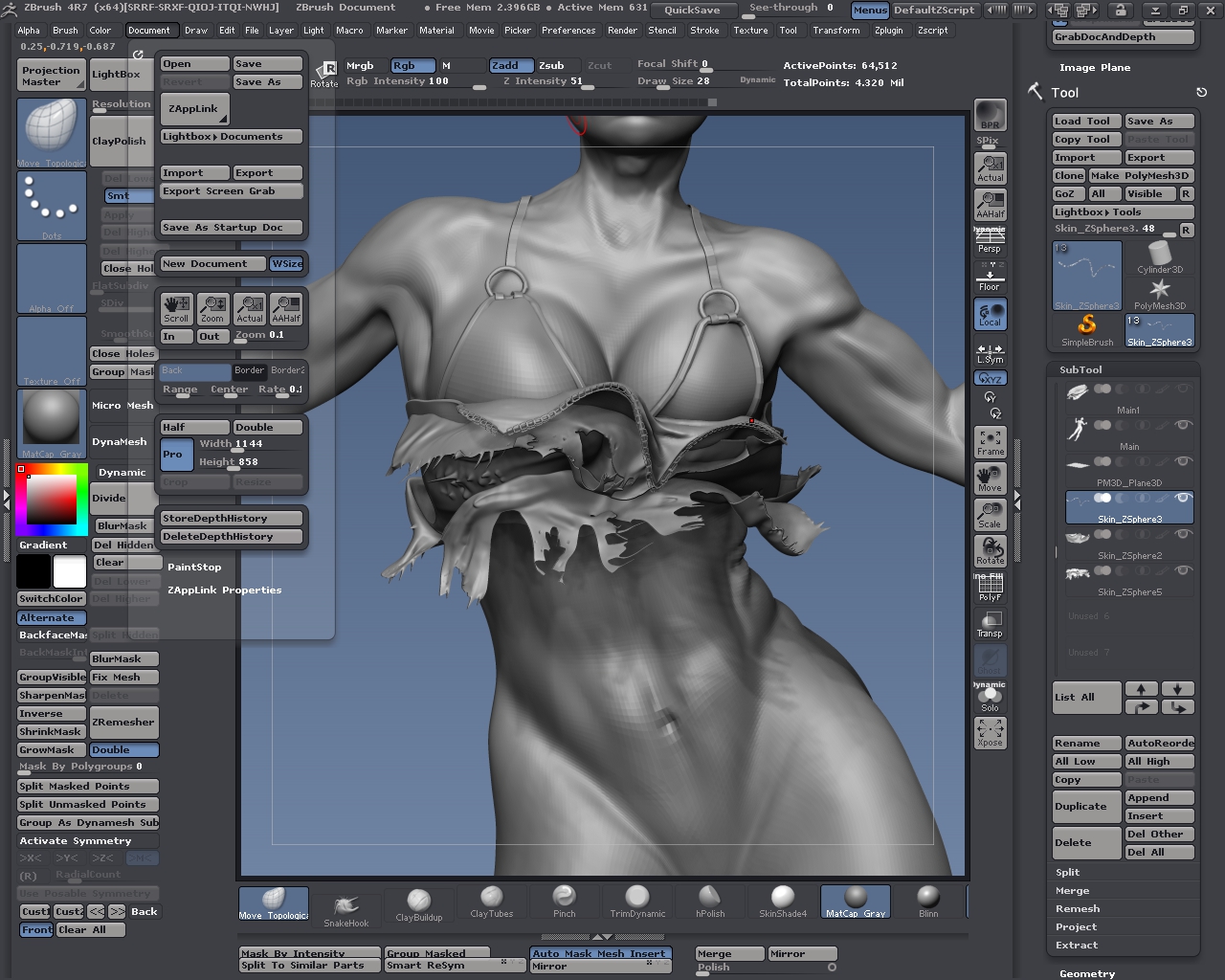
Task: Expand the Merge section
Action: pos(1072,890)
